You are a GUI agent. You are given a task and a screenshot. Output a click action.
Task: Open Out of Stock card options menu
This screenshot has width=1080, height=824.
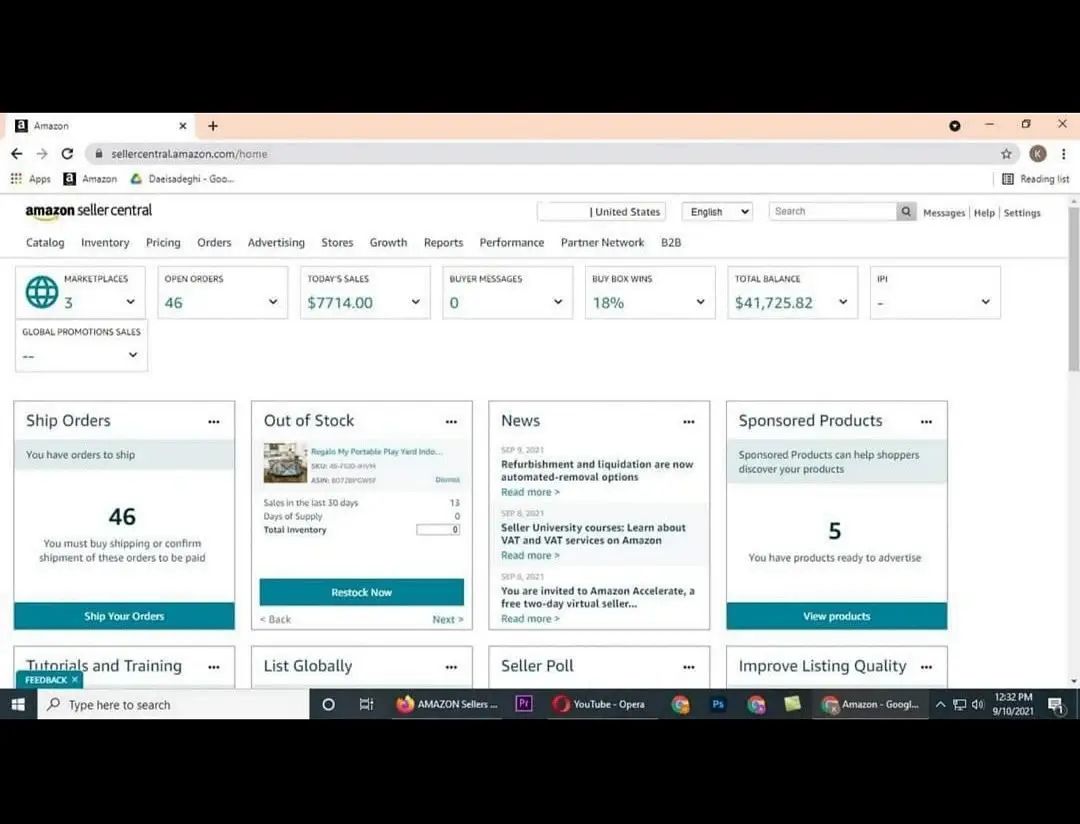click(451, 422)
